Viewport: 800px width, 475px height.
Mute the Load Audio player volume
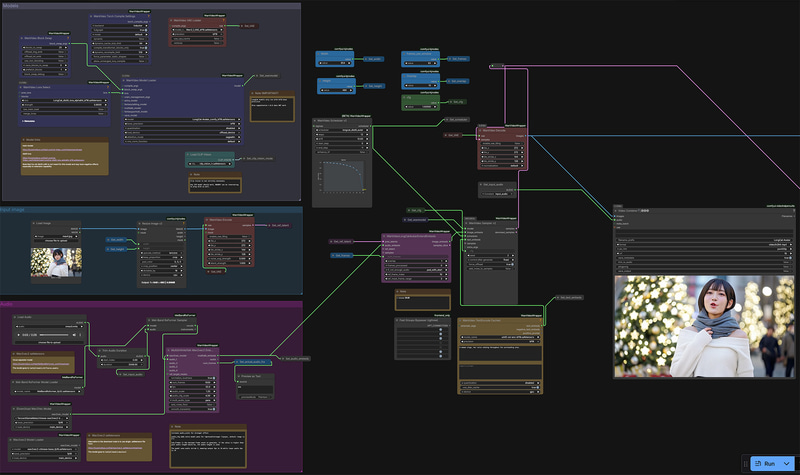(x=74, y=335)
